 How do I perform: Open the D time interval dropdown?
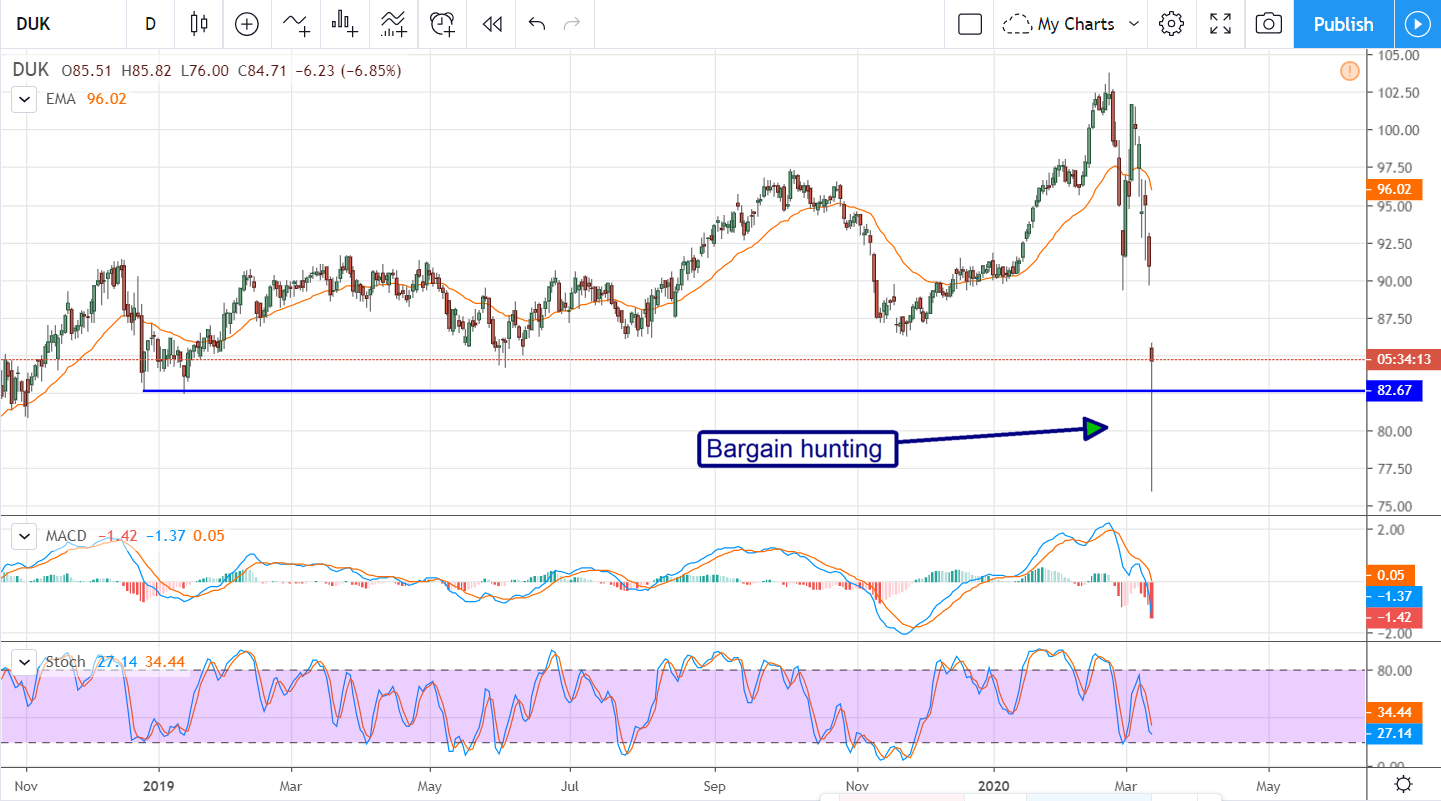(x=150, y=24)
